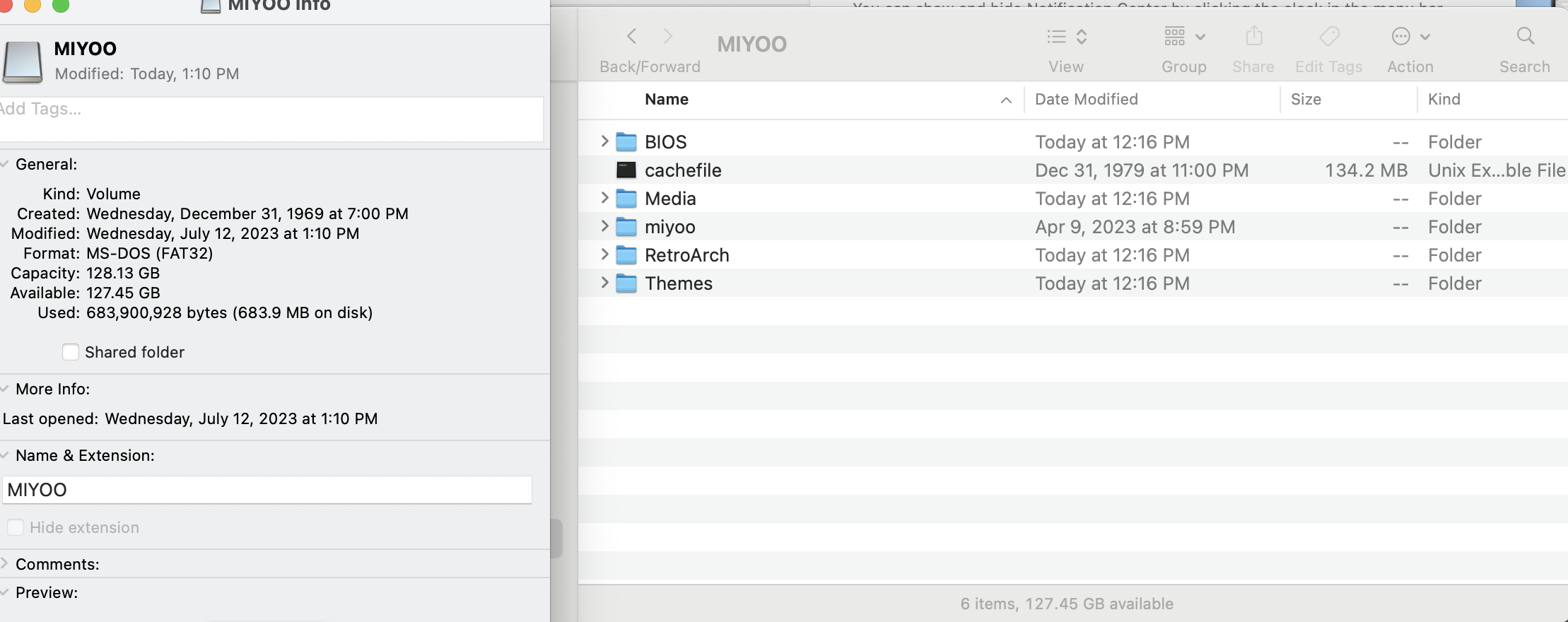Click the MIYOO title in Finder toolbar
Image resolution: width=1568 pixels, height=622 pixels.
[752, 45]
